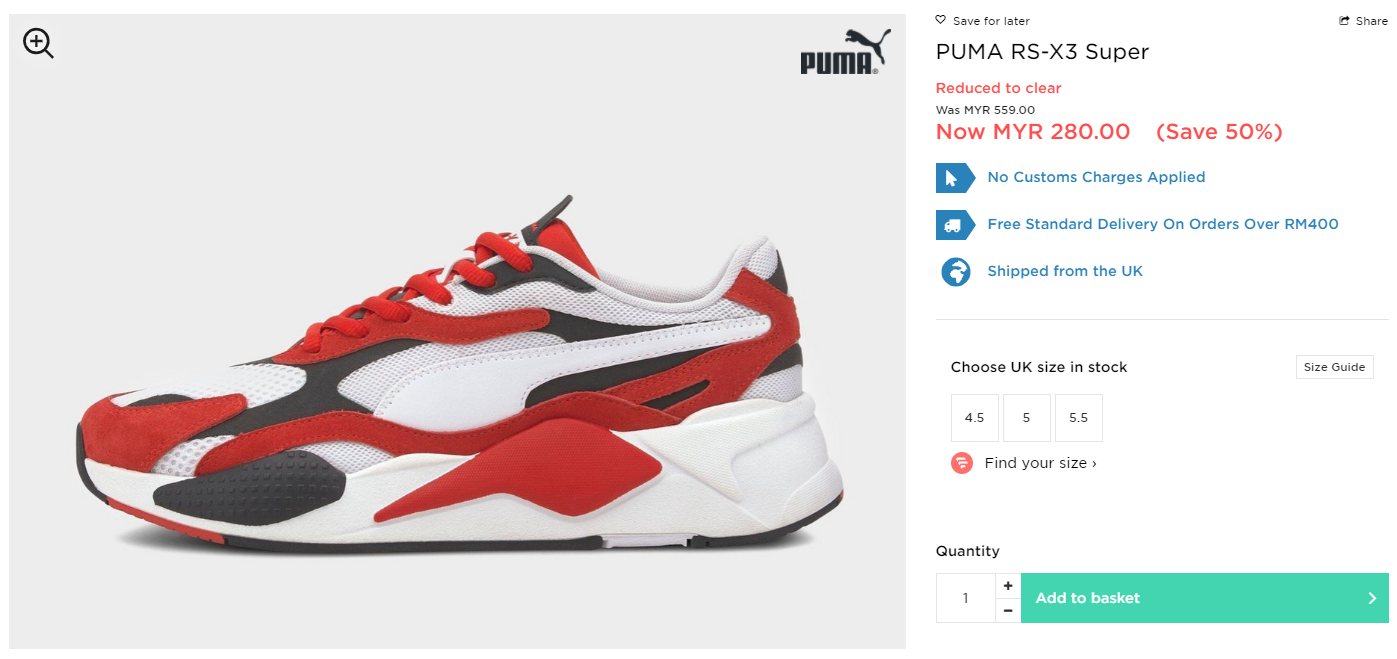Open the Size Guide

point(1334,367)
